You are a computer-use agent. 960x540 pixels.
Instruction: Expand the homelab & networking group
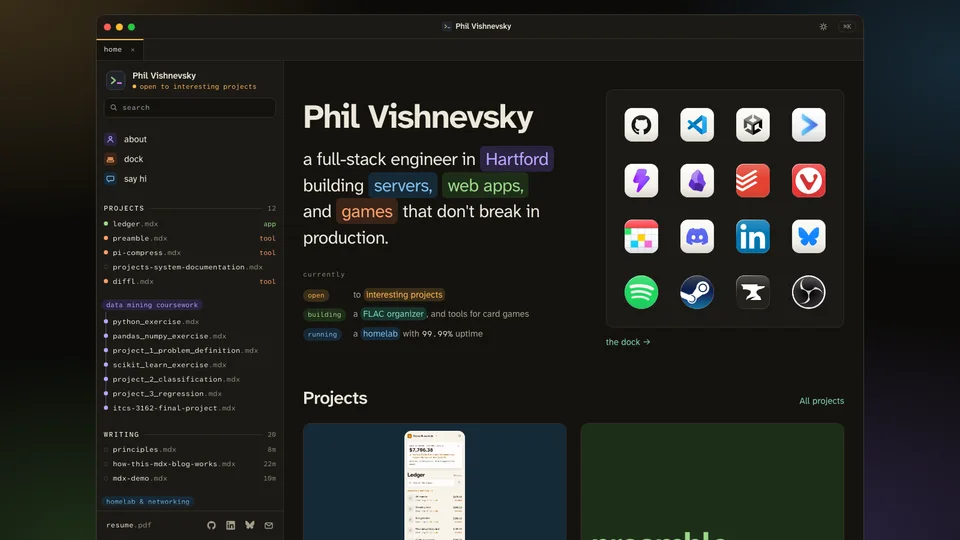click(148, 501)
